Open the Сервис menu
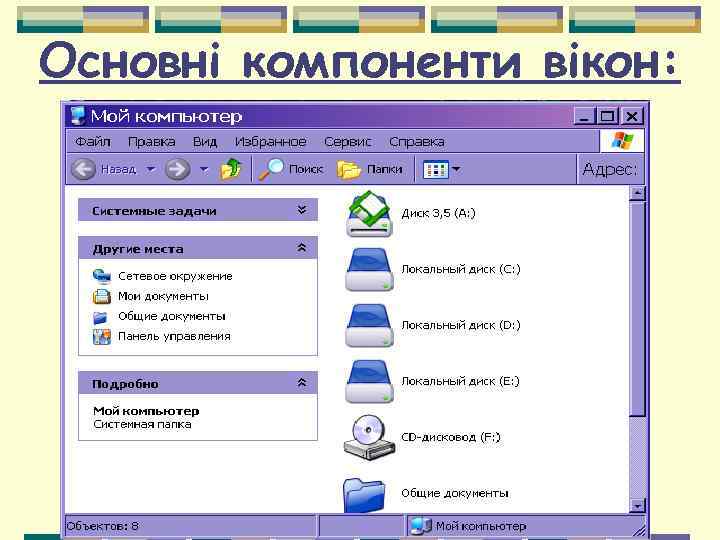The height and width of the screenshot is (540, 720). pyautogui.click(x=348, y=141)
